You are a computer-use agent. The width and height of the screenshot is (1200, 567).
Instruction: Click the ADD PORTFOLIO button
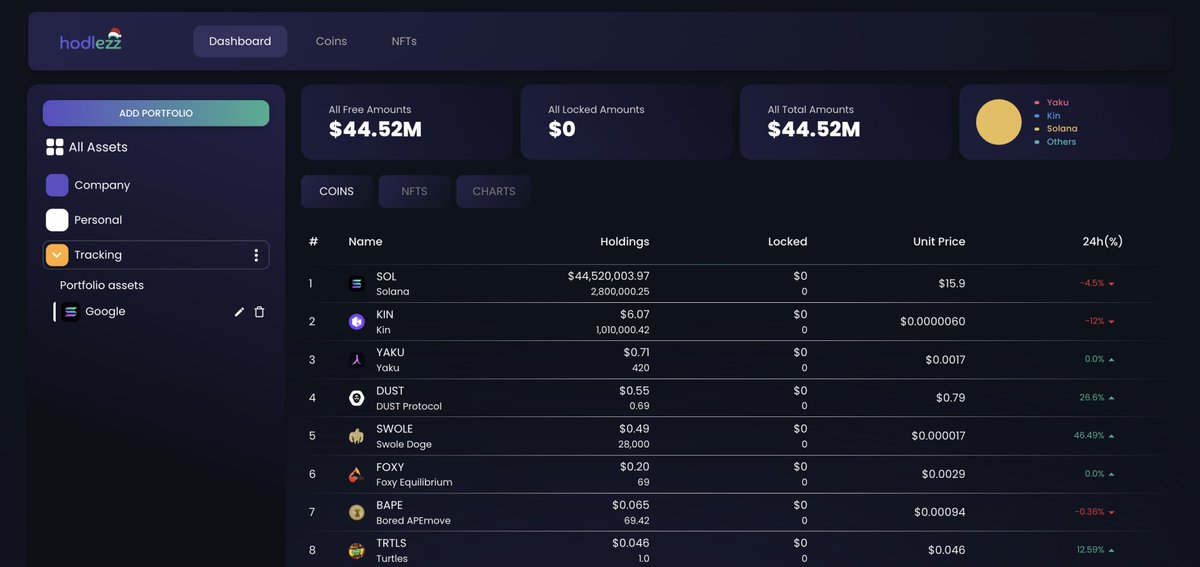tap(156, 113)
